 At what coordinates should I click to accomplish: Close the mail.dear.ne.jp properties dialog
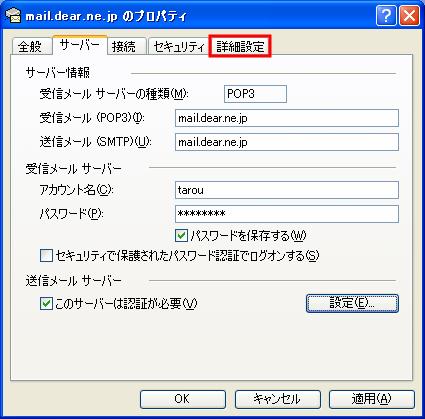coord(409,16)
